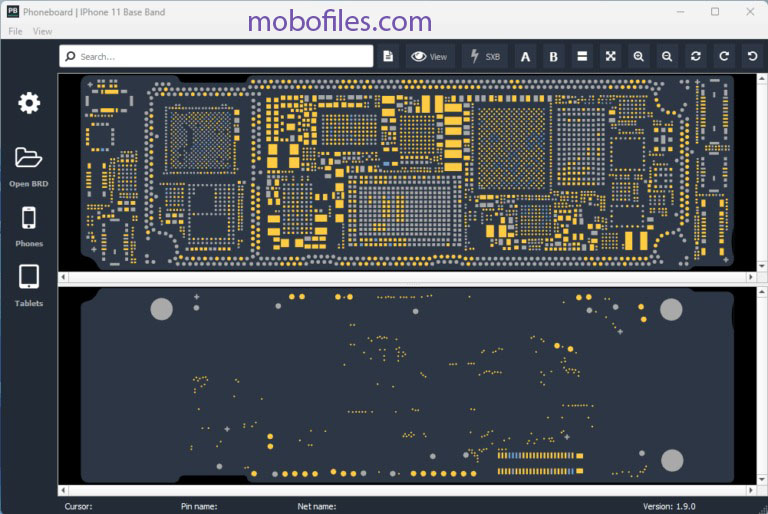Viewport: 768px width, 514px height.
Task: Click the Cursor: status label
Action: [78, 507]
